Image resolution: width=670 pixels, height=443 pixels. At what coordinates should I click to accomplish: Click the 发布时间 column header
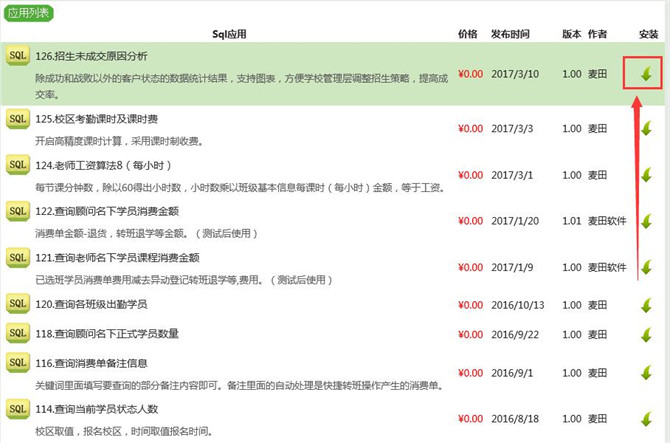510,34
